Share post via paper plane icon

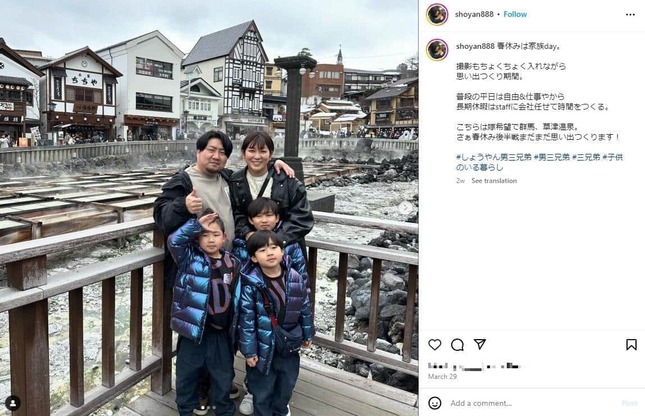point(480,344)
